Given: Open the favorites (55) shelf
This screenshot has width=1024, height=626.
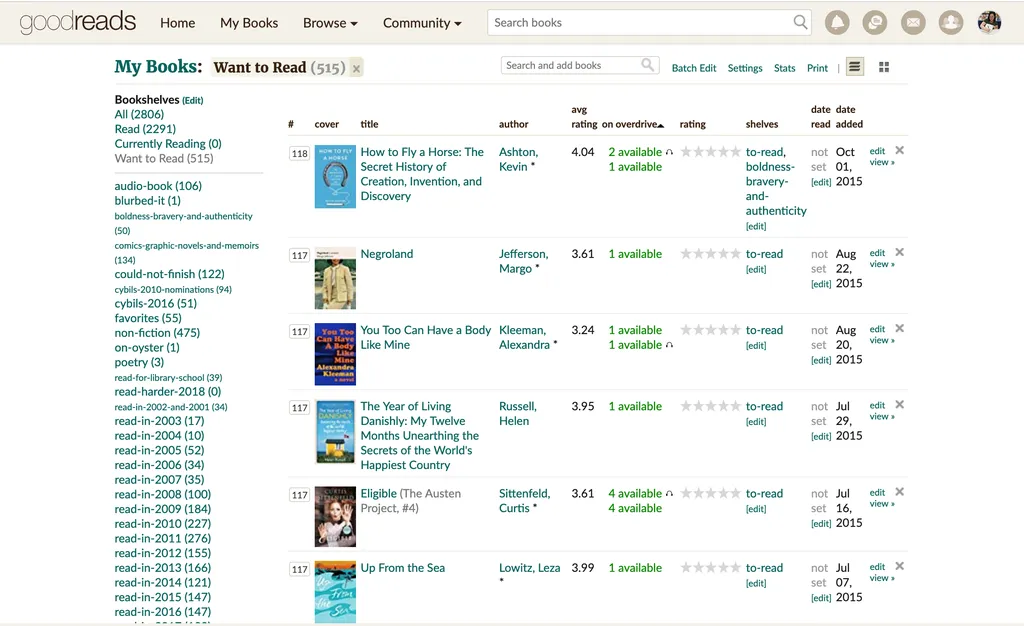Looking at the screenshot, I should 148,318.
